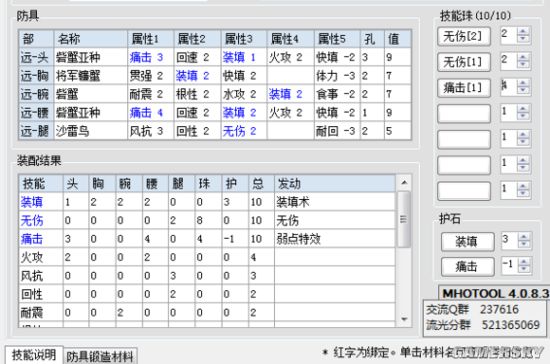The image size is (550, 364).
Task: Click the 属性5 column header
Action: (x=337, y=39)
